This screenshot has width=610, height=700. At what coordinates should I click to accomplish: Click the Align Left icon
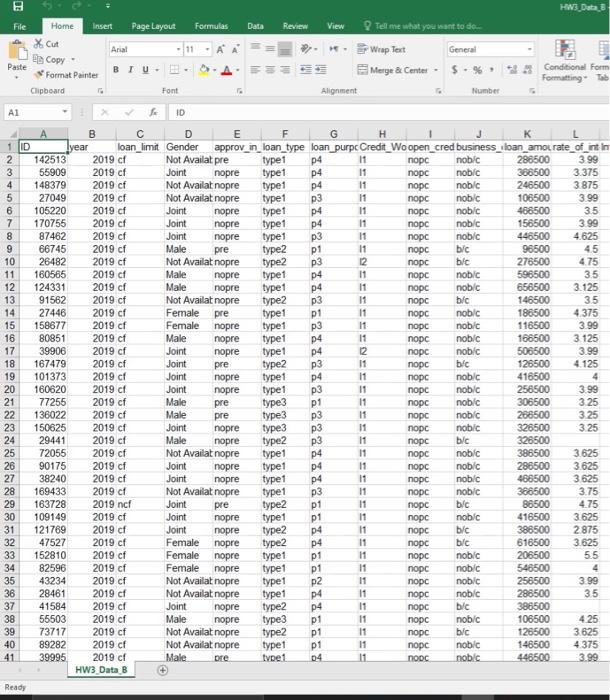point(255,70)
